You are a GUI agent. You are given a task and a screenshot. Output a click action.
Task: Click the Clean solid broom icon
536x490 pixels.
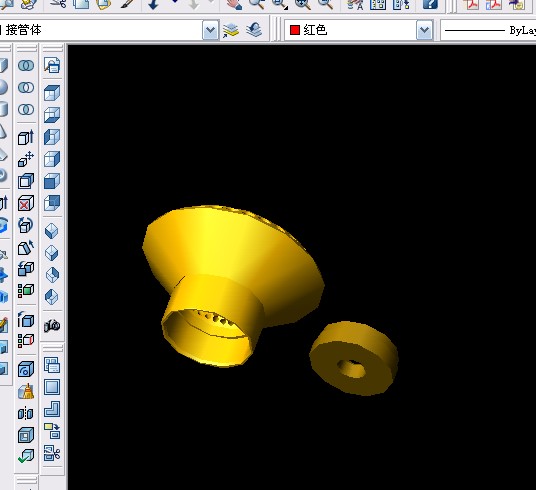pos(26,391)
